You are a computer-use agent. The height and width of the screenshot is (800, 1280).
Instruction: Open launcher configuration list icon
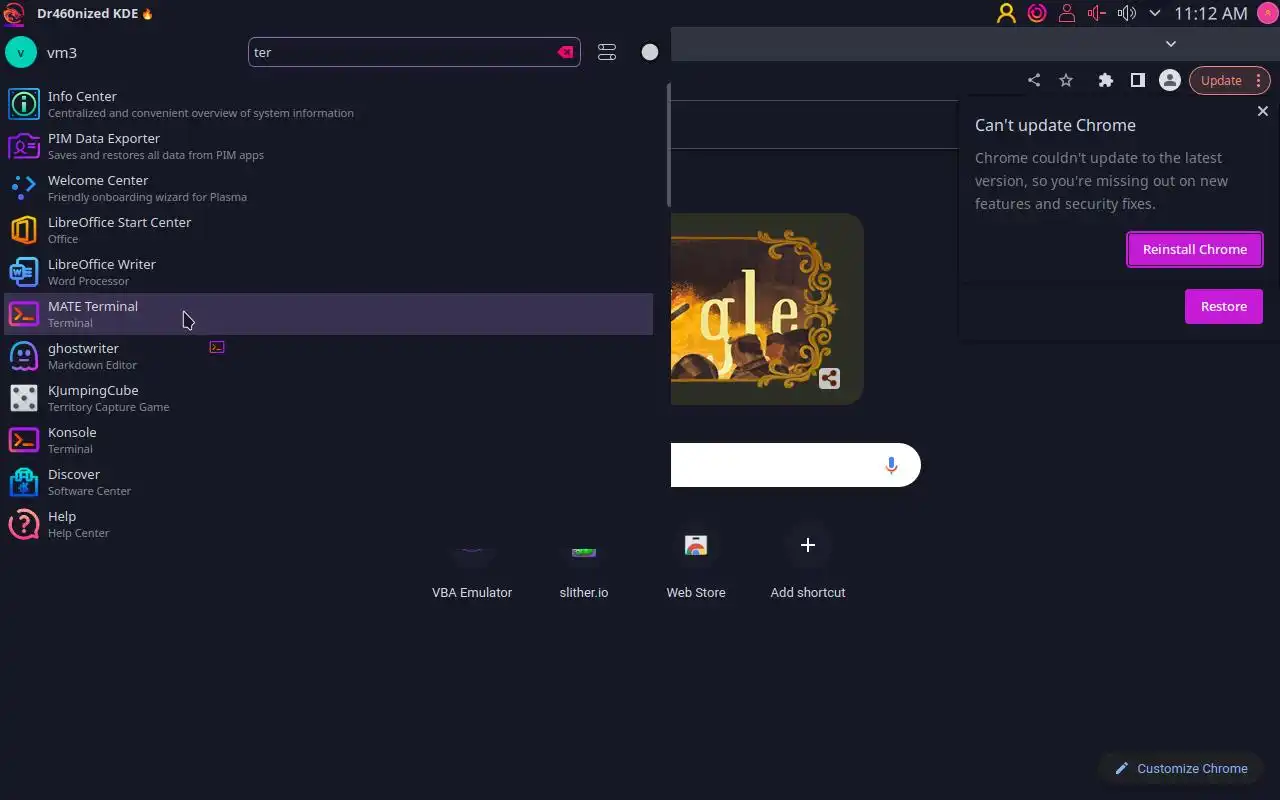[607, 52]
